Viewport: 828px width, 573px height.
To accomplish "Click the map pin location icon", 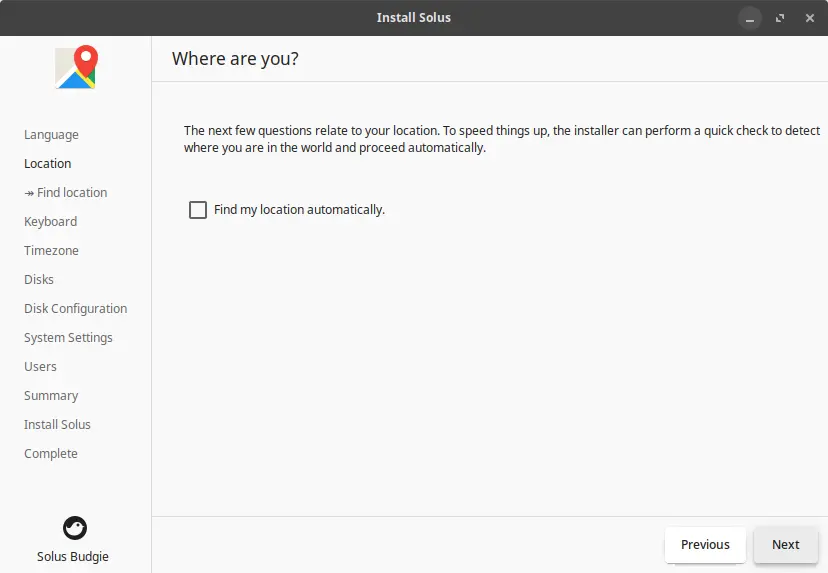I will [76, 67].
